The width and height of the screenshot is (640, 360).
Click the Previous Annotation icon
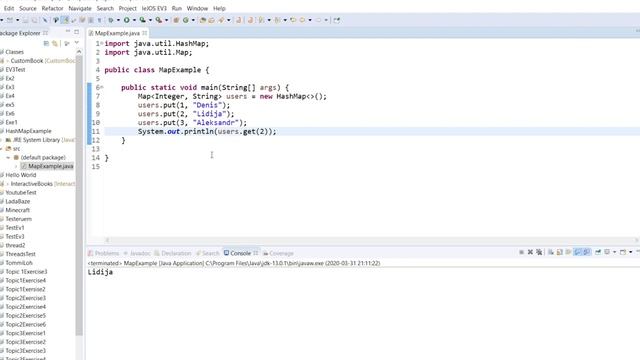(278, 20)
